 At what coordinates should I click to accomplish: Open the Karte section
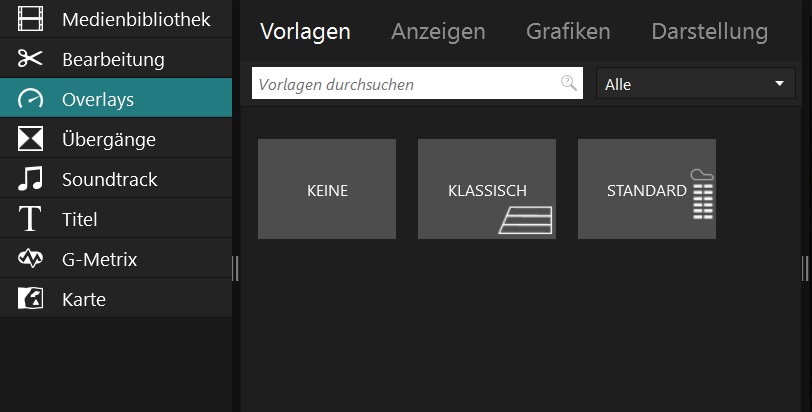coord(116,298)
